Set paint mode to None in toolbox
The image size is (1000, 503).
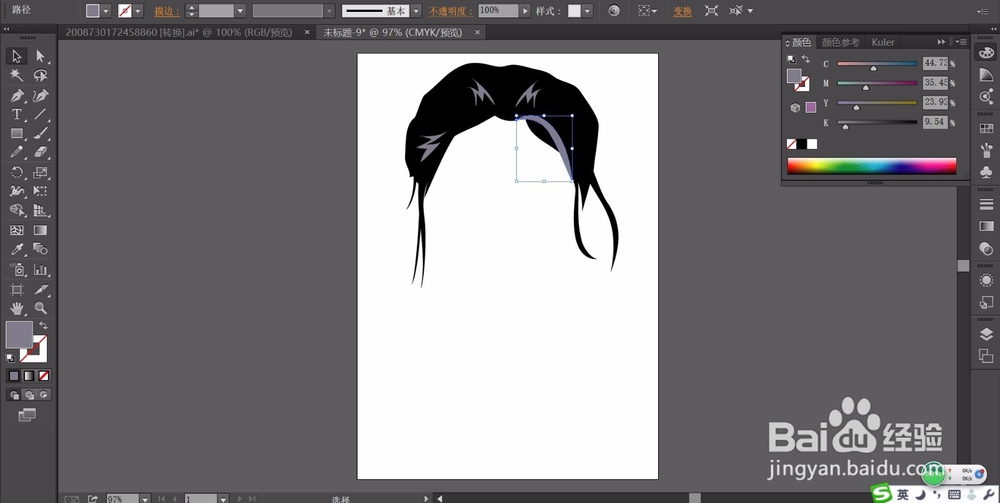[x=43, y=376]
